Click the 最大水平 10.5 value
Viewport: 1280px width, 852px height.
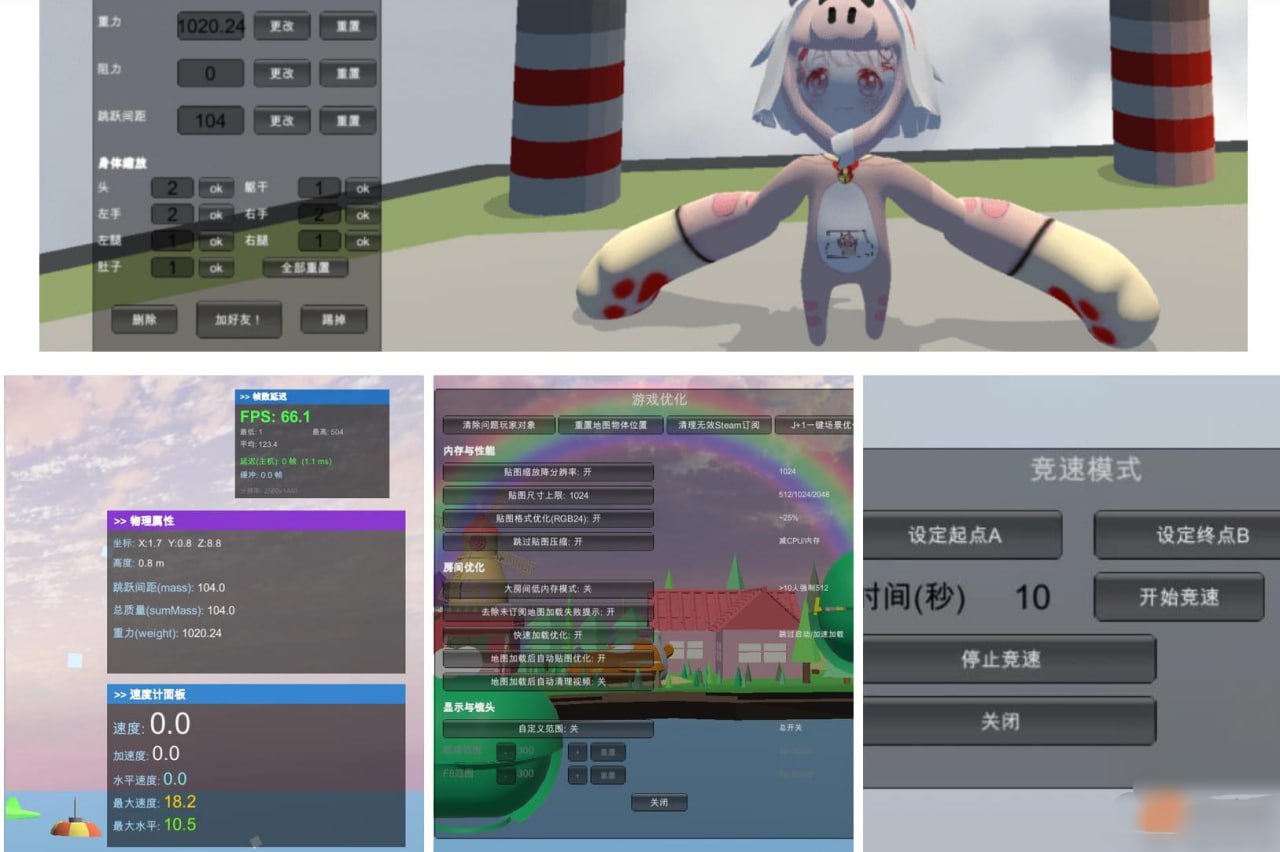click(180, 825)
